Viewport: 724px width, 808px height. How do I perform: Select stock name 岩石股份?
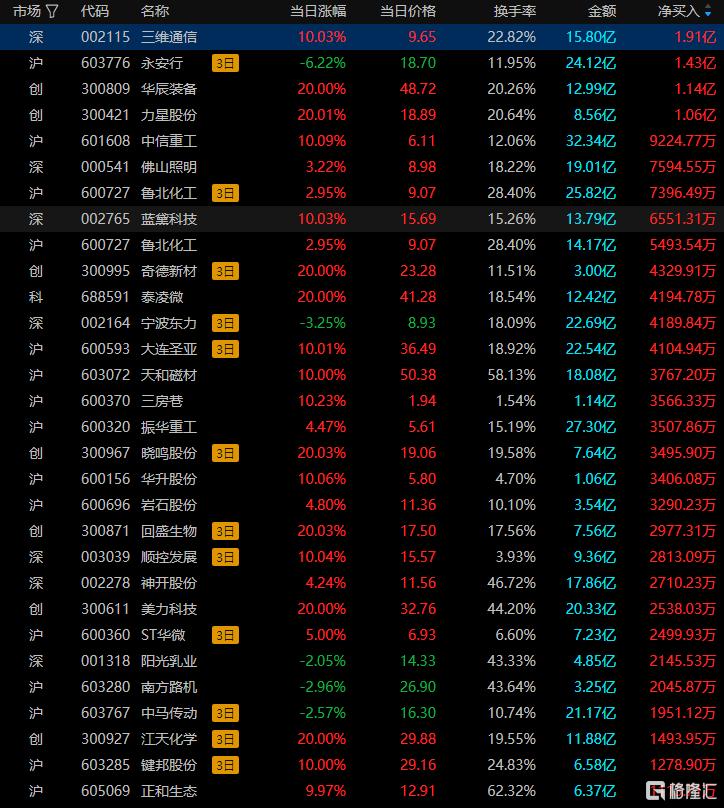coord(169,505)
